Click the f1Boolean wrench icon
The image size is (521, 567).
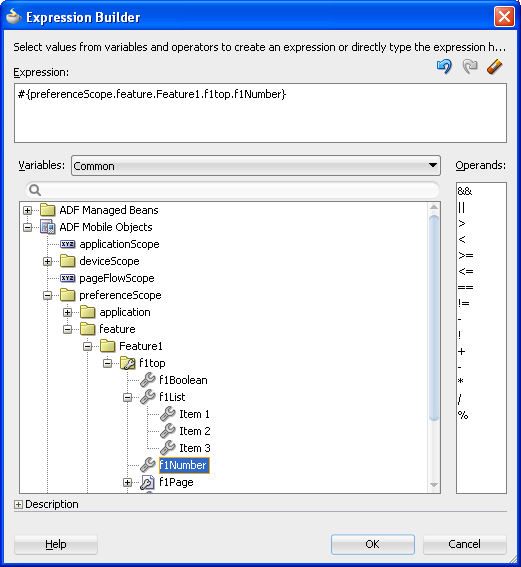(x=148, y=380)
